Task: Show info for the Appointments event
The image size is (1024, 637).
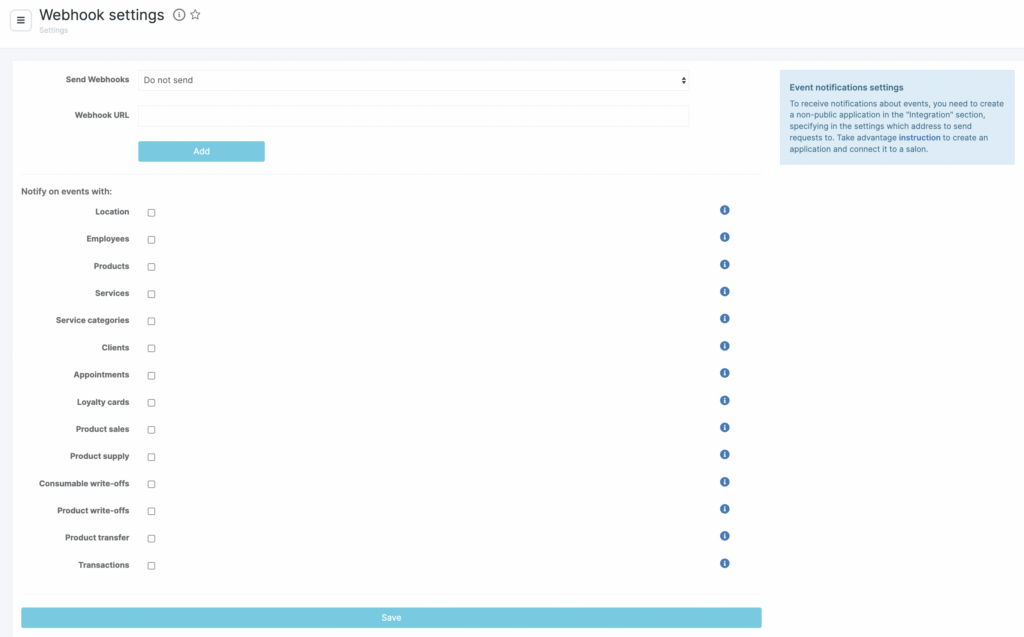Action: tap(724, 373)
